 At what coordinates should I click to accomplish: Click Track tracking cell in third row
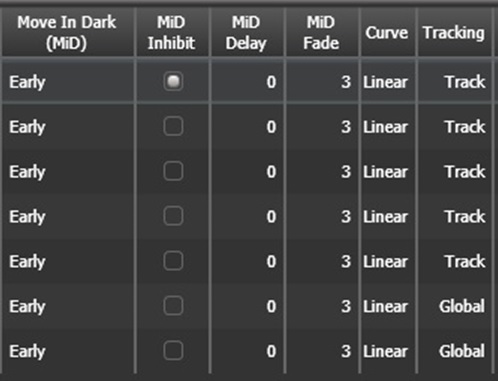coord(455,171)
